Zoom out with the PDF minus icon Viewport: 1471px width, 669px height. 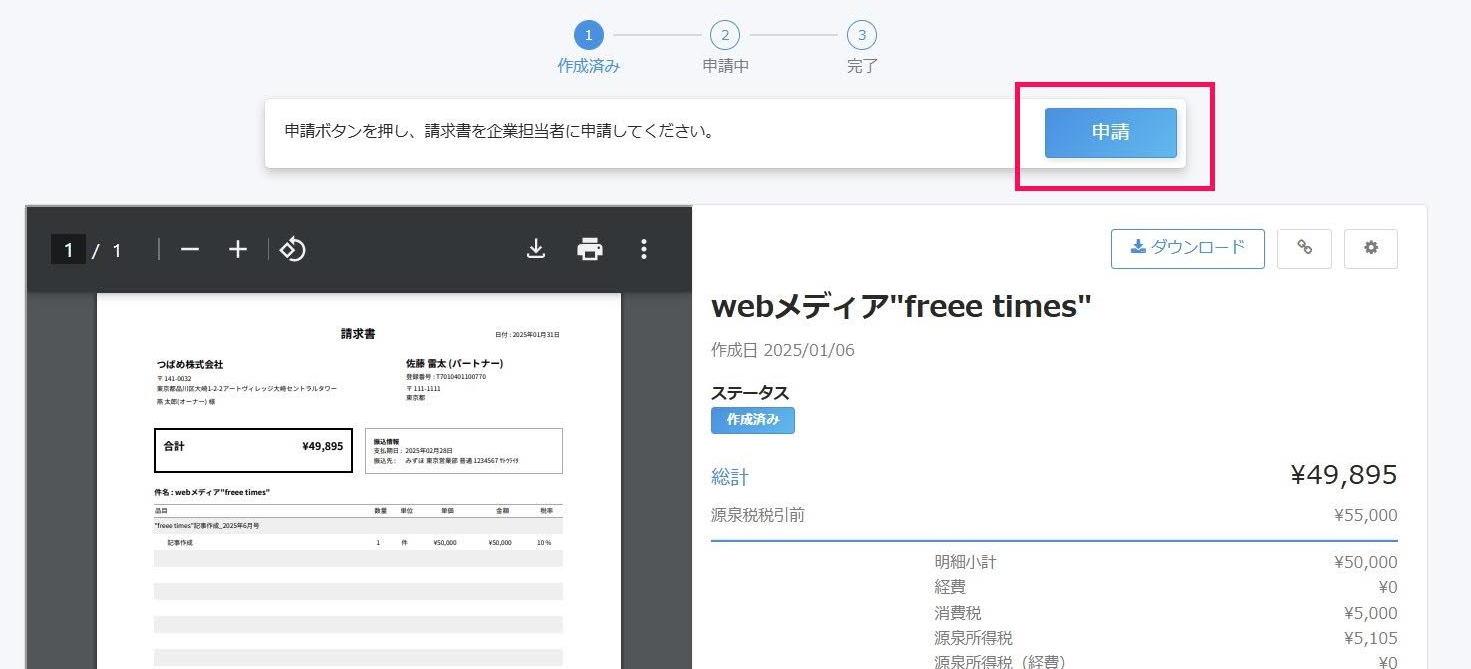tap(189, 249)
